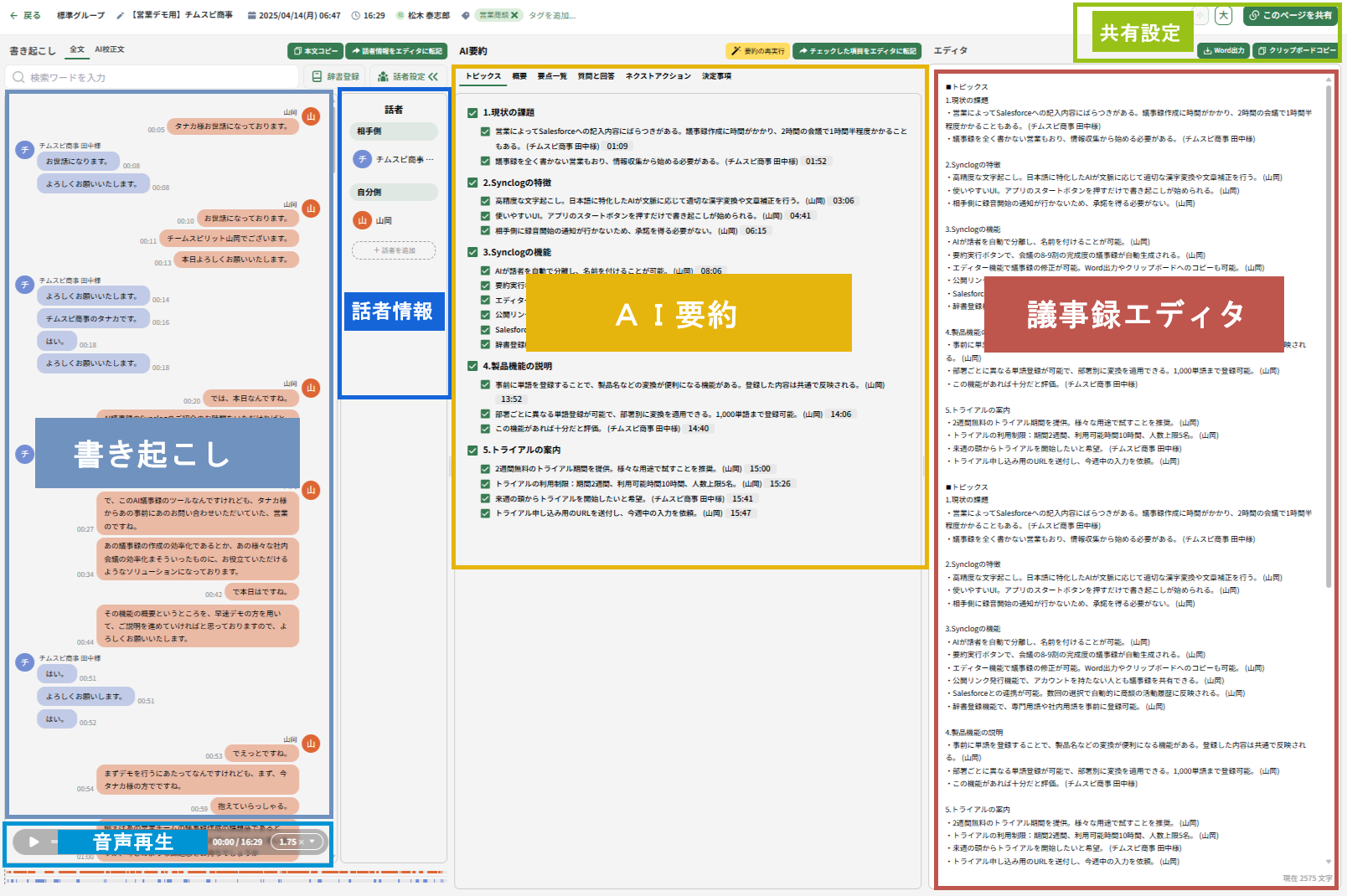Click the ＋話者を追加 add speaker button

394,250
